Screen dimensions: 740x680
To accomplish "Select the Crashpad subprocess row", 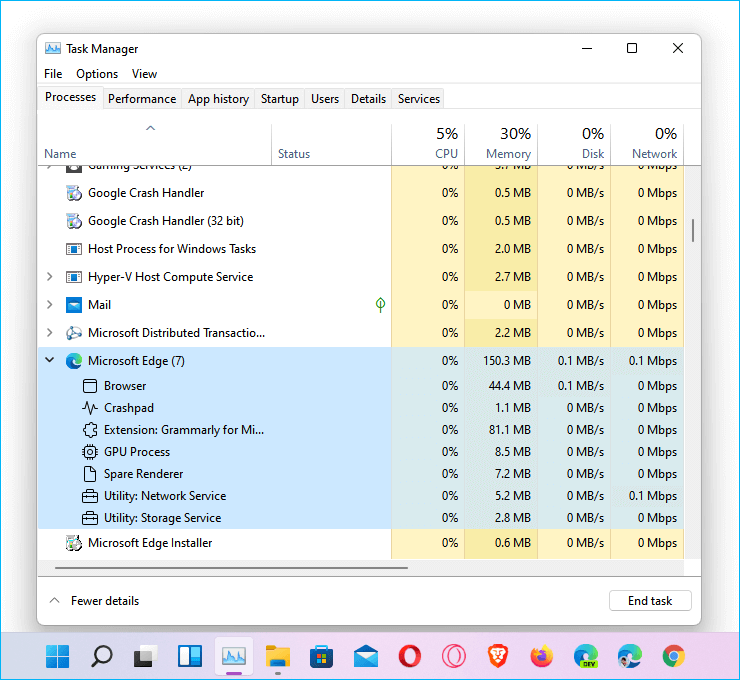I will pos(361,408).
